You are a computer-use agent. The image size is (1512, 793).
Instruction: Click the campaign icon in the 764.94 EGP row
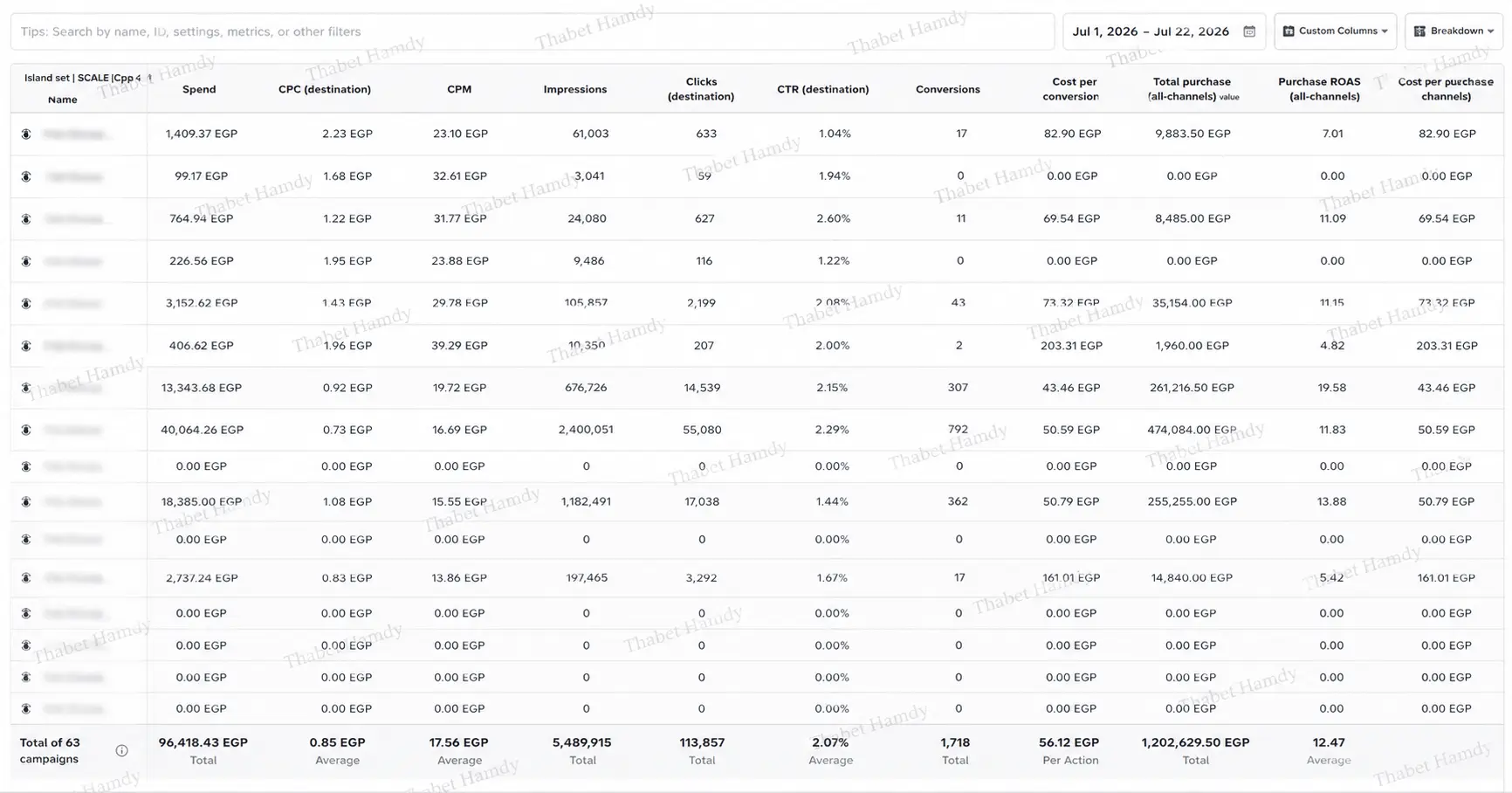[x=26, y=219]
